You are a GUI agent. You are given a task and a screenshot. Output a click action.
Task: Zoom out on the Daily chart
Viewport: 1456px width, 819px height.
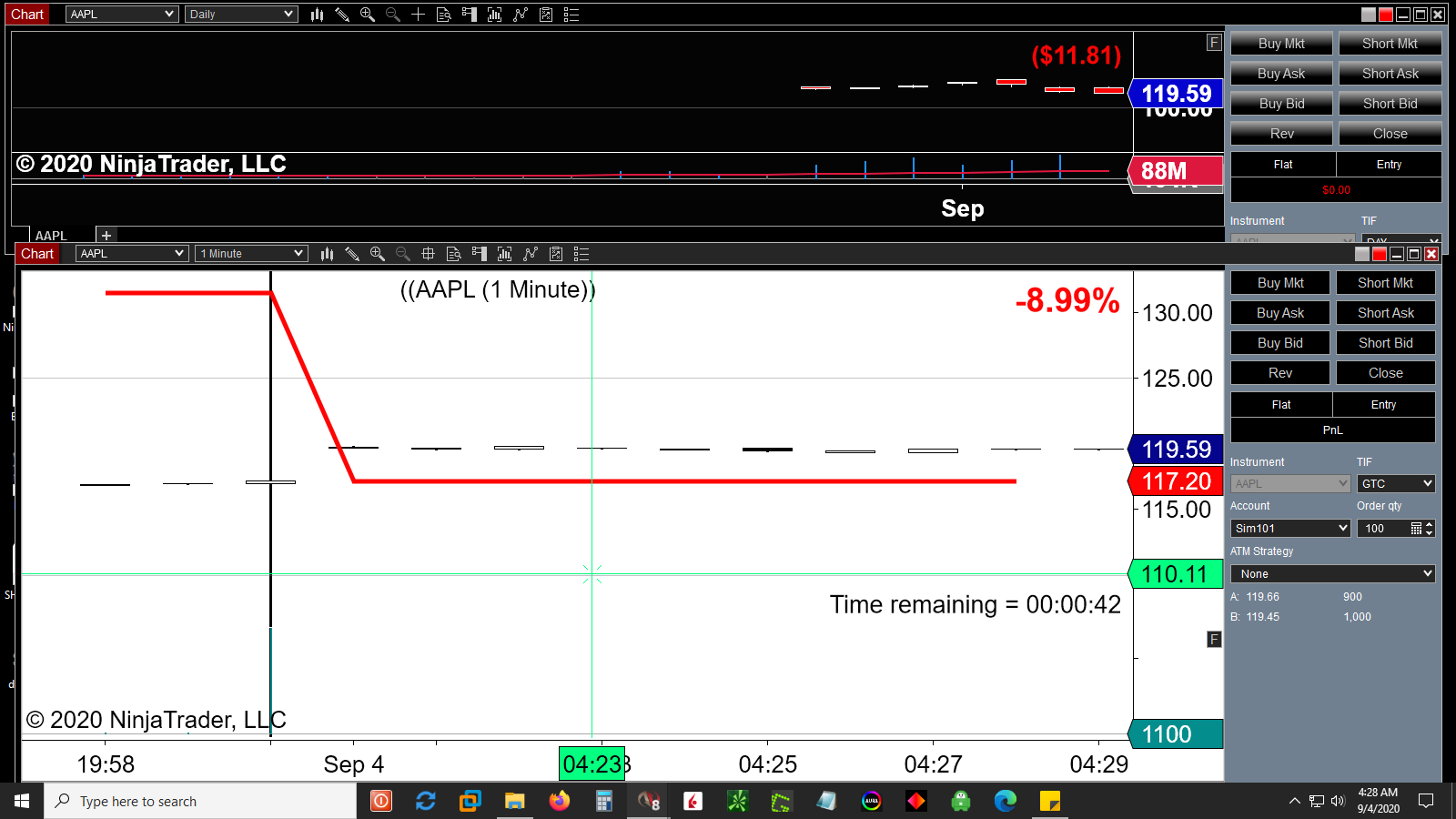coord(393,15)
